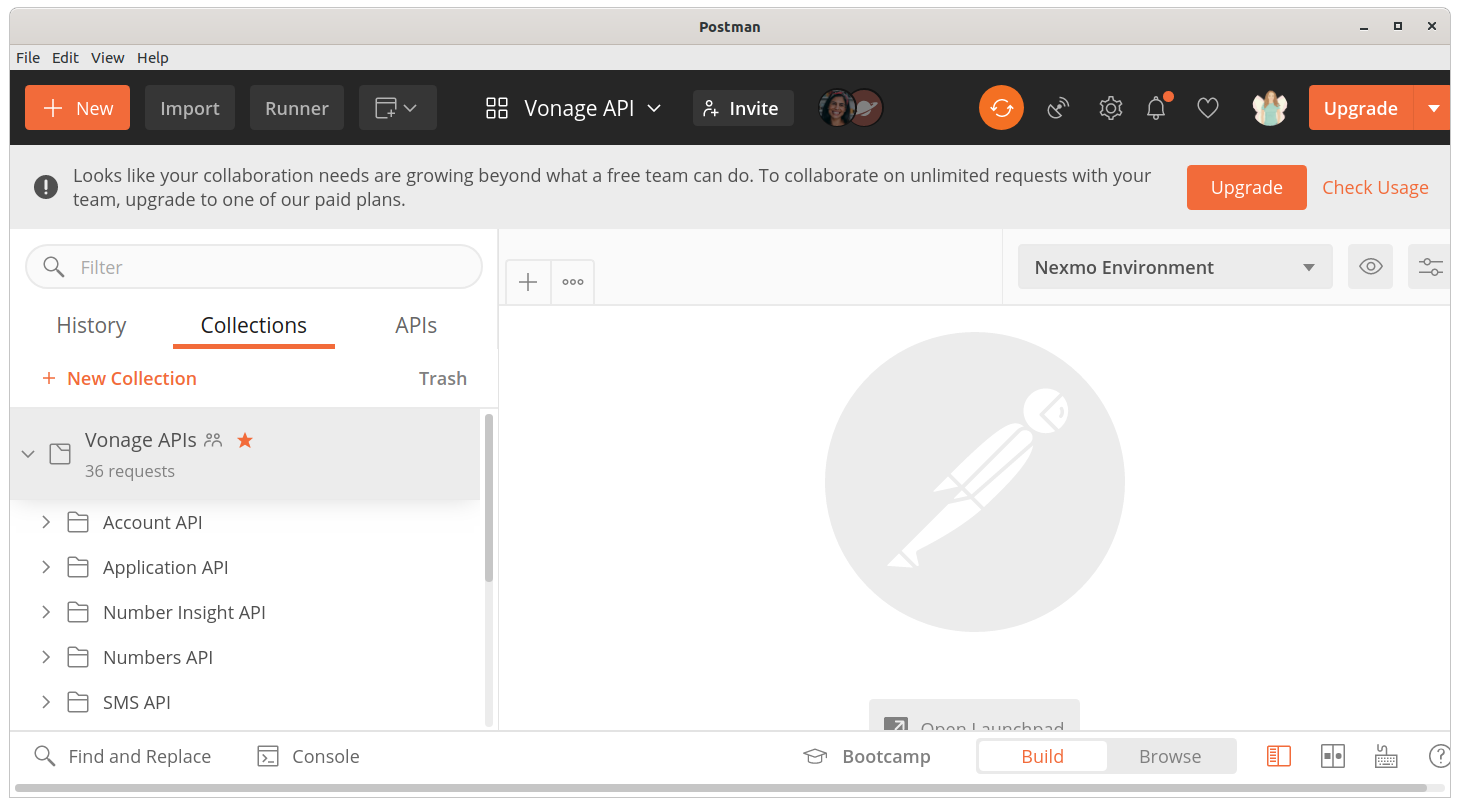
Task: Open the Console panel
Action: coord(308,756)
